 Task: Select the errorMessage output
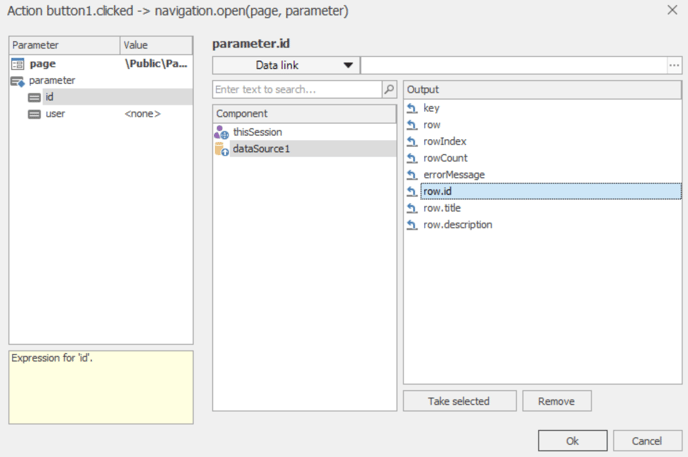(x=543, y=175)
